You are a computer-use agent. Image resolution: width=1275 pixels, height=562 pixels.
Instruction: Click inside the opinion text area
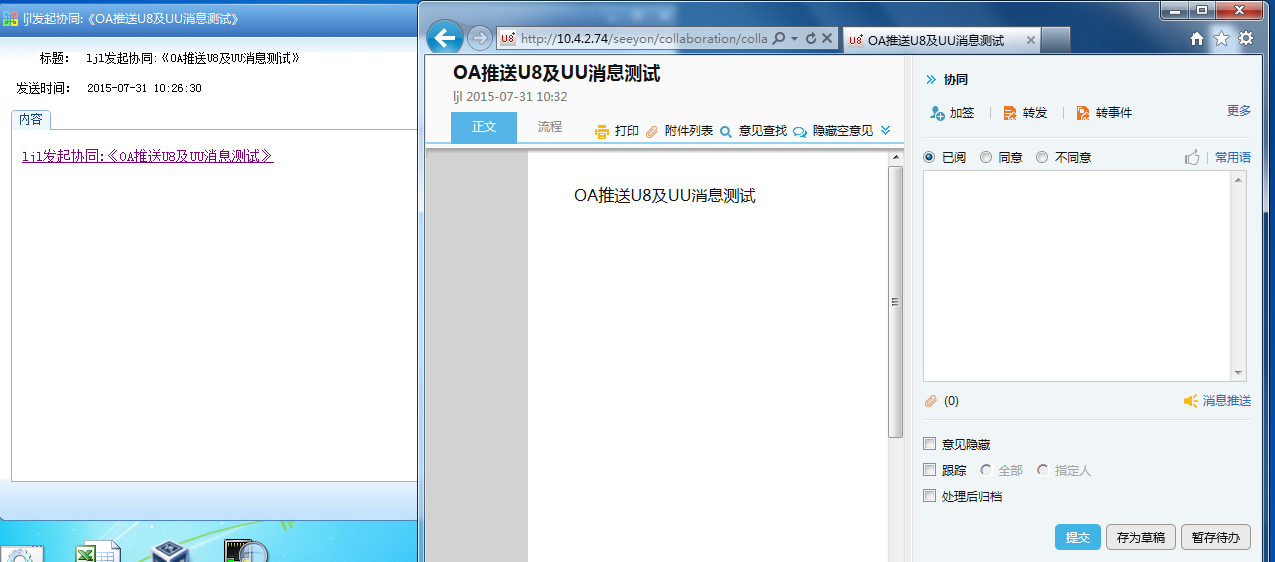1076,275
